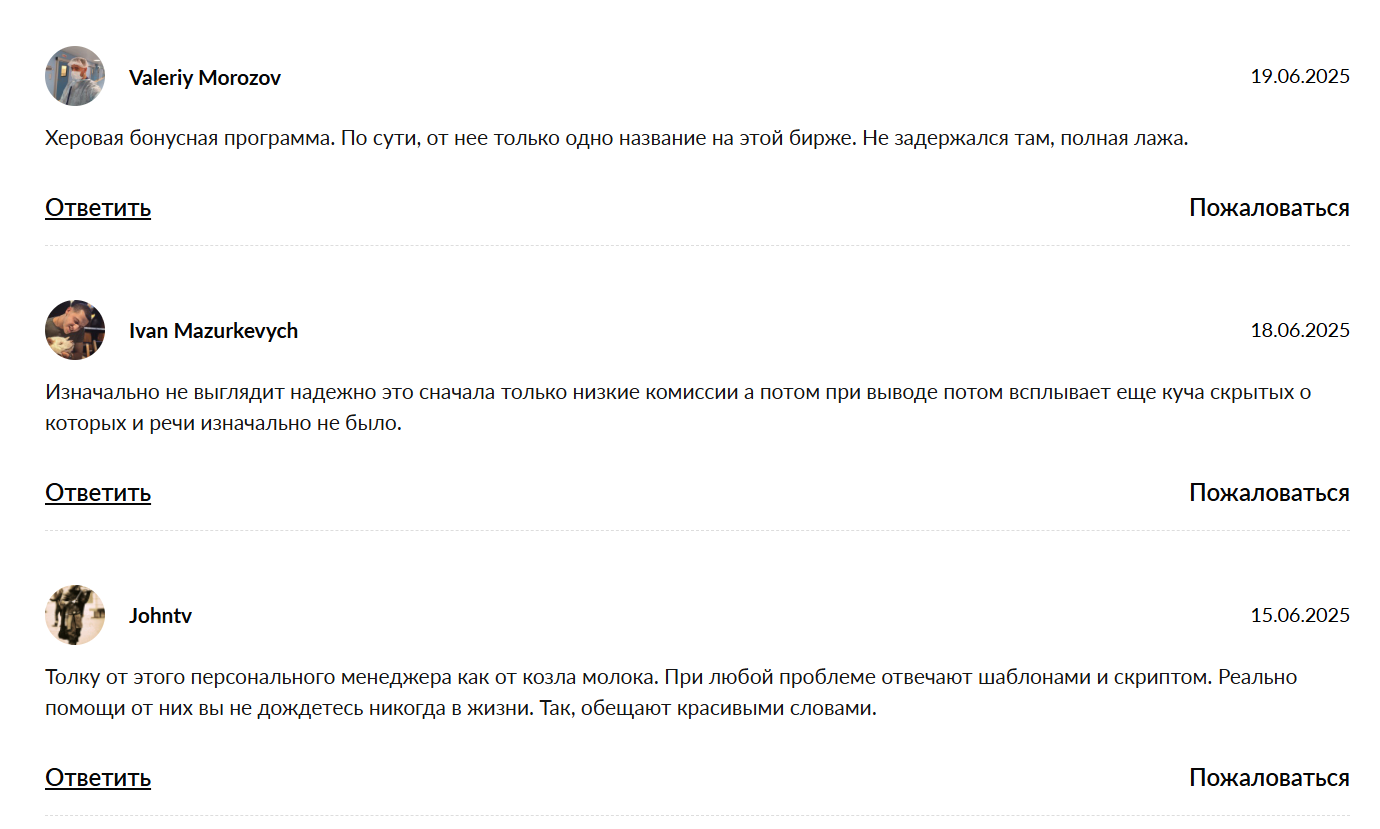
Task: Select the username Valeriy Morozov
Action: tap(205, 77)
